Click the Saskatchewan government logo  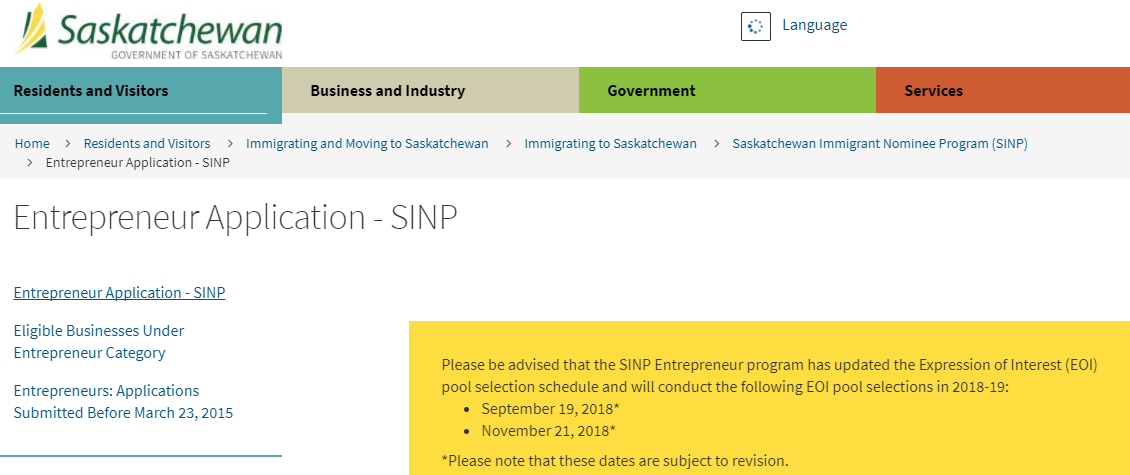tap(148, 32)
